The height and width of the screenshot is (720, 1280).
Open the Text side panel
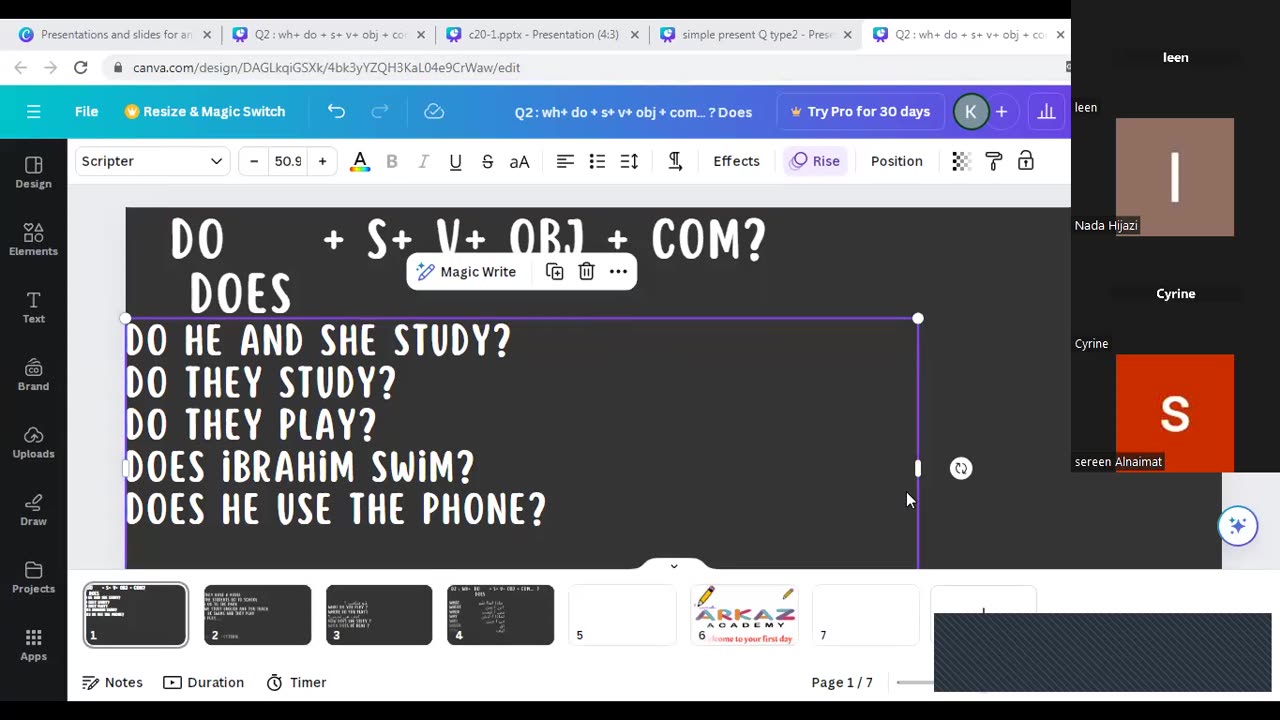point(33,307)
